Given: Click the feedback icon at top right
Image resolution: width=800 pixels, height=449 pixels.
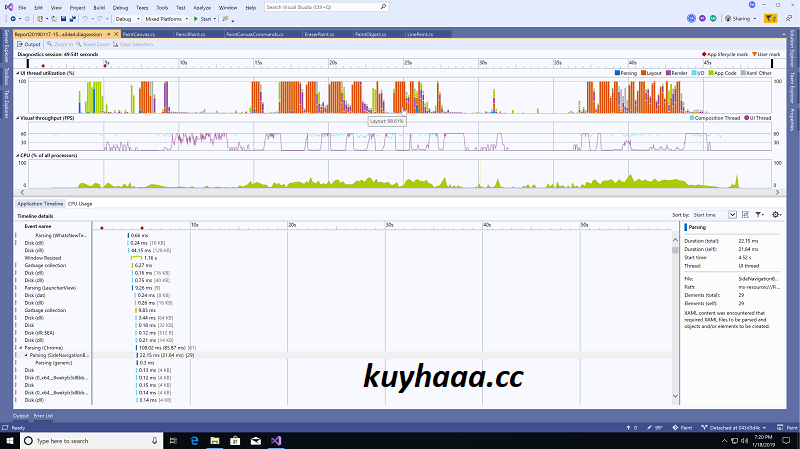Looking at the screenshot, I should pos(789,18).
